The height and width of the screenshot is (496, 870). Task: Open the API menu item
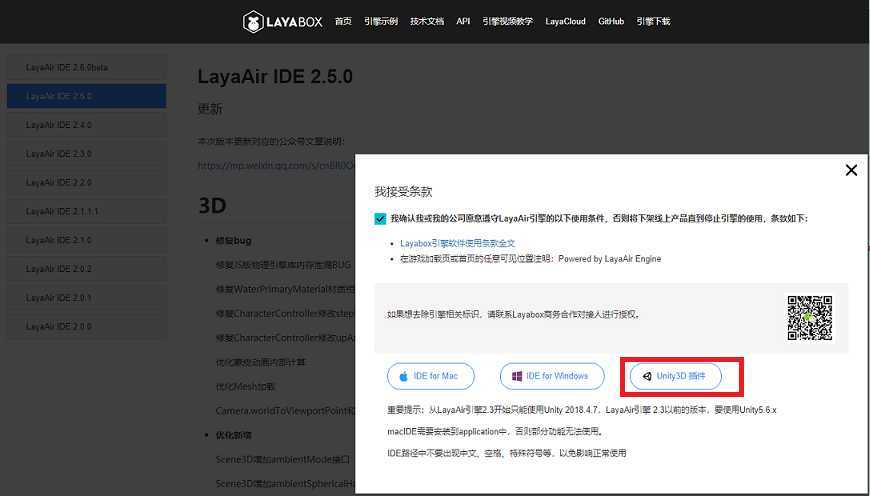coord(463,22)
